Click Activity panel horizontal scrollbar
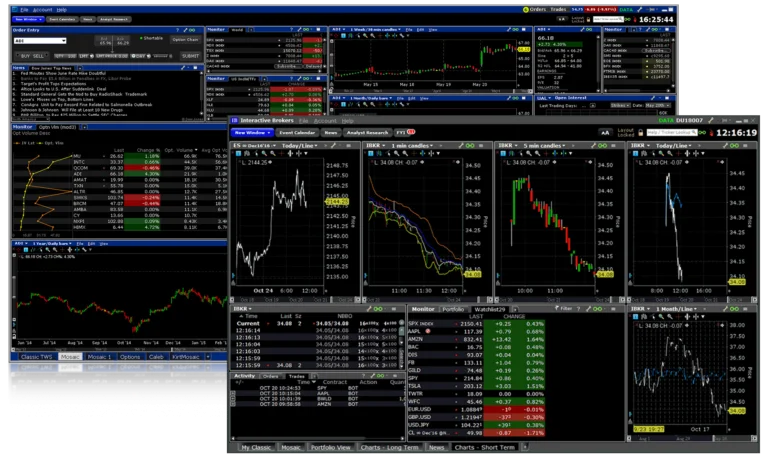768x460 pixels. (318, 438)
